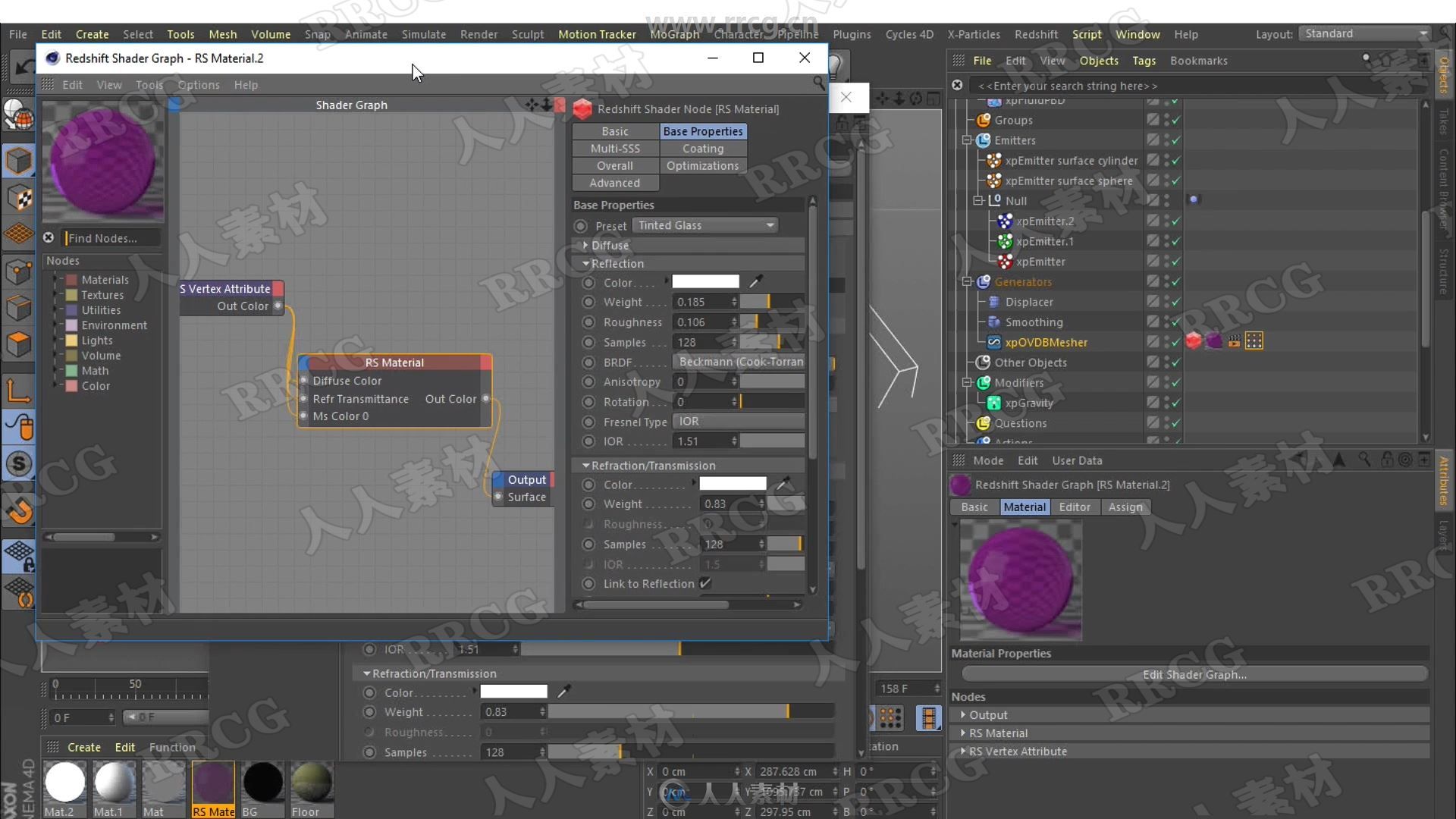This screenshot has width=1456, height=819.
Task: Click the Edit Shader Graph button
Action: click(1194, 674)
